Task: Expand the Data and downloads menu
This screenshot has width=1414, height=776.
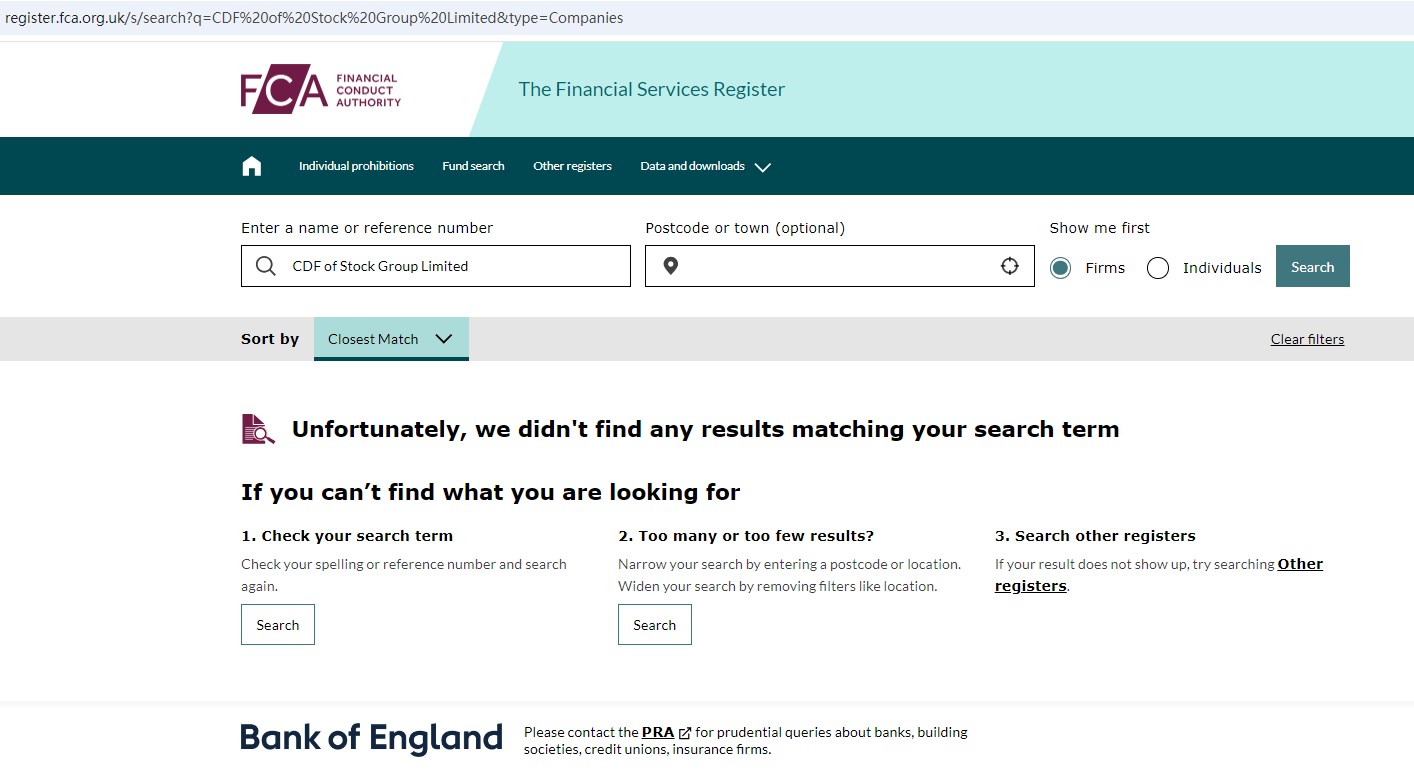Action: pyautogui.click(x=705, y=166)
